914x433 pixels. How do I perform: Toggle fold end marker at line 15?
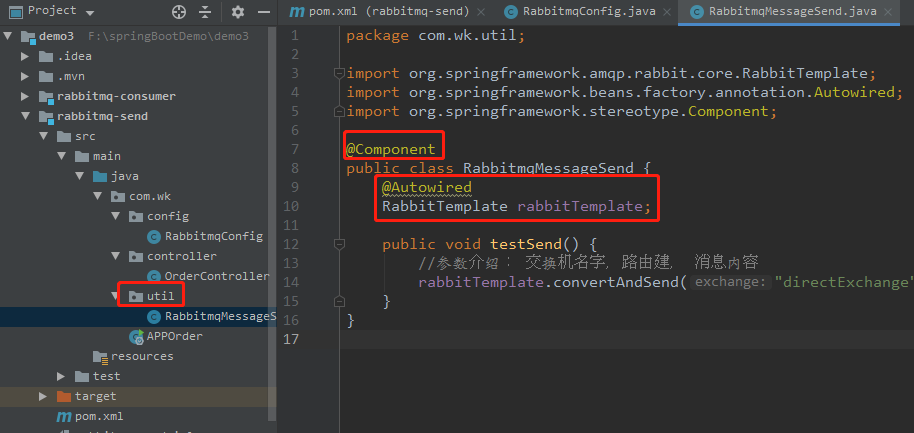click(339, 301)
